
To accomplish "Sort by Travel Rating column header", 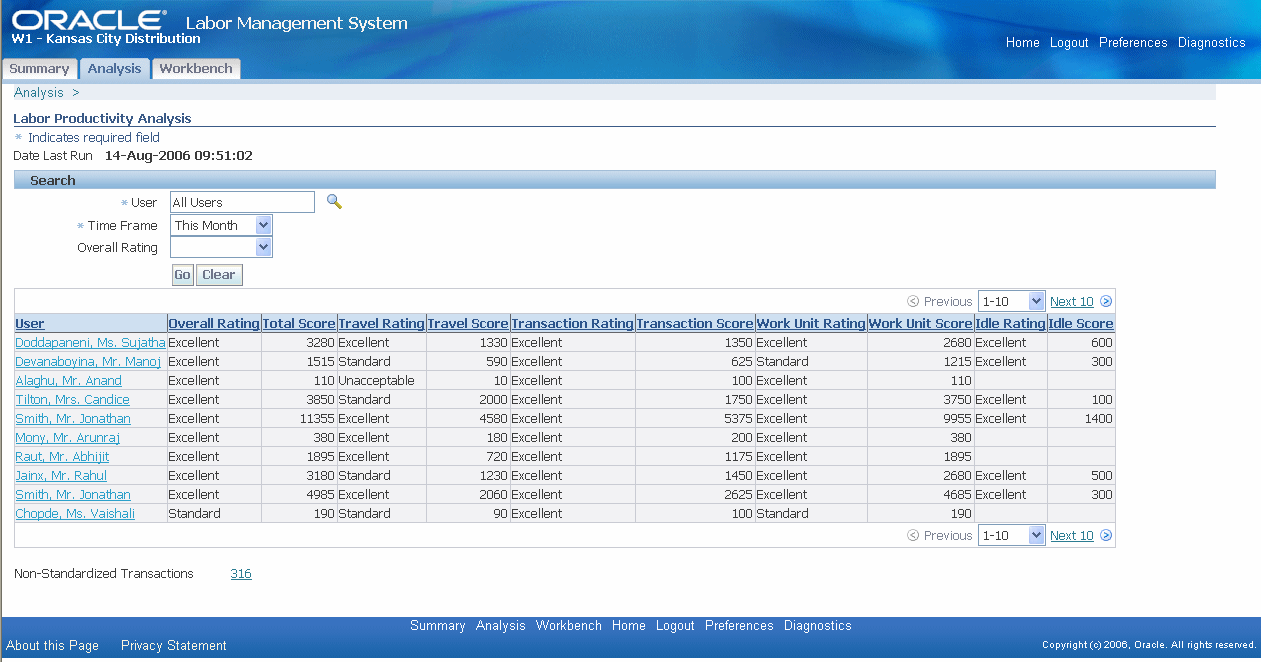I will point(381,323).
